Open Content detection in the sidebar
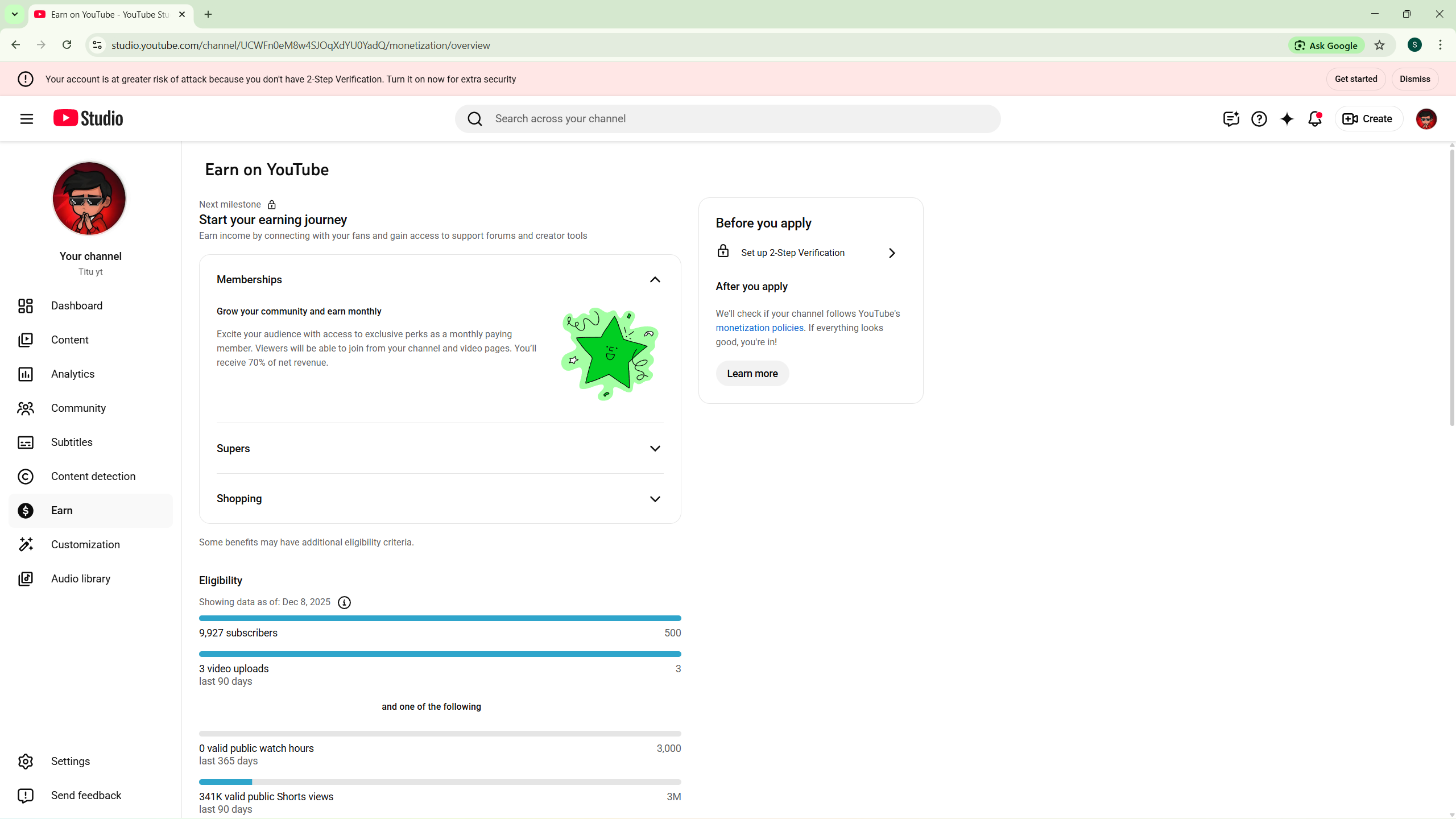Viewport: 1456px width, 819px height. coord(93,476)
